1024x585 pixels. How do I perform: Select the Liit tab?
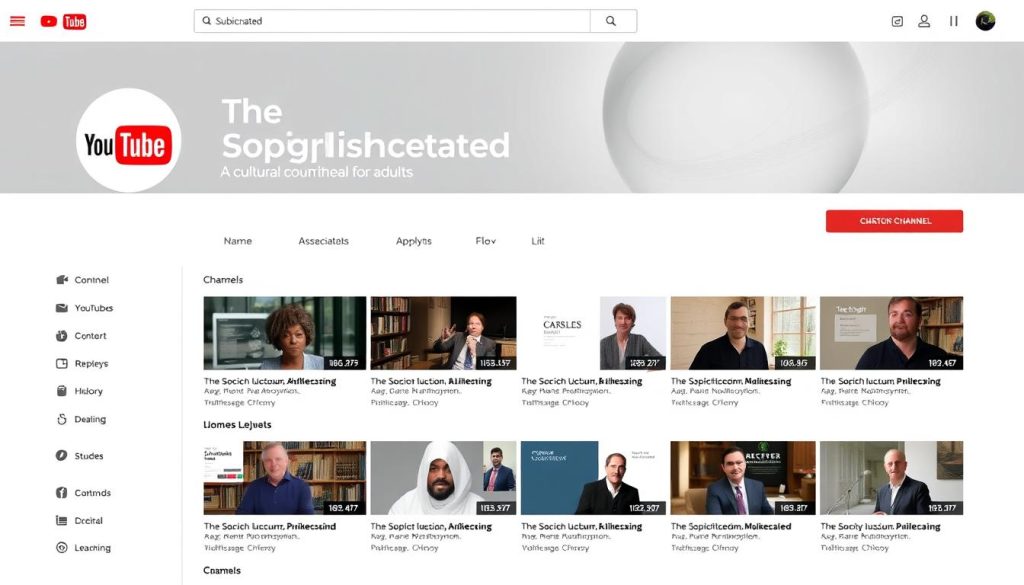click(x=537, y=240)
